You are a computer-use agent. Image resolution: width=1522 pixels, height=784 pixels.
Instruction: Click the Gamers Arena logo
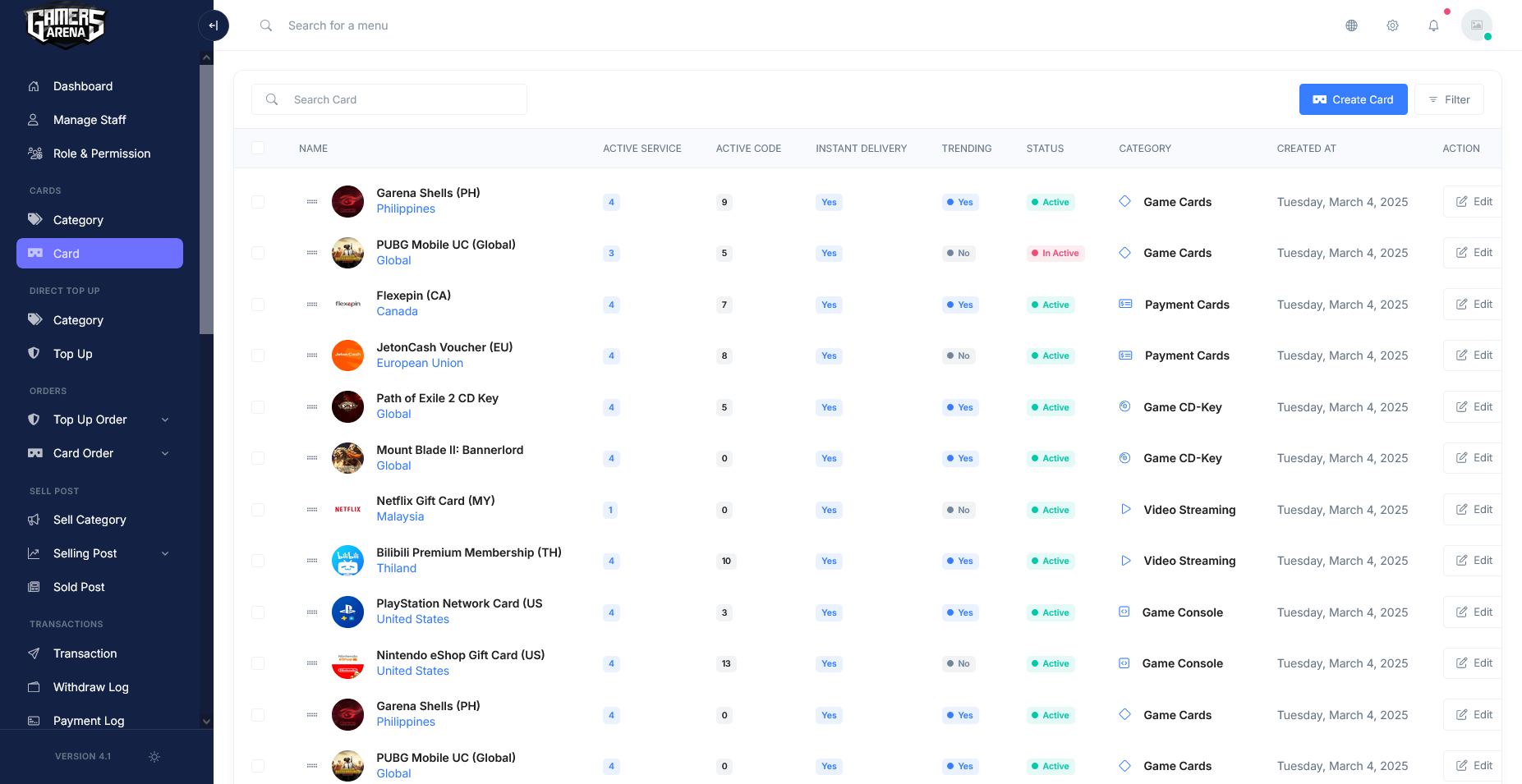(x=66, y=27)
